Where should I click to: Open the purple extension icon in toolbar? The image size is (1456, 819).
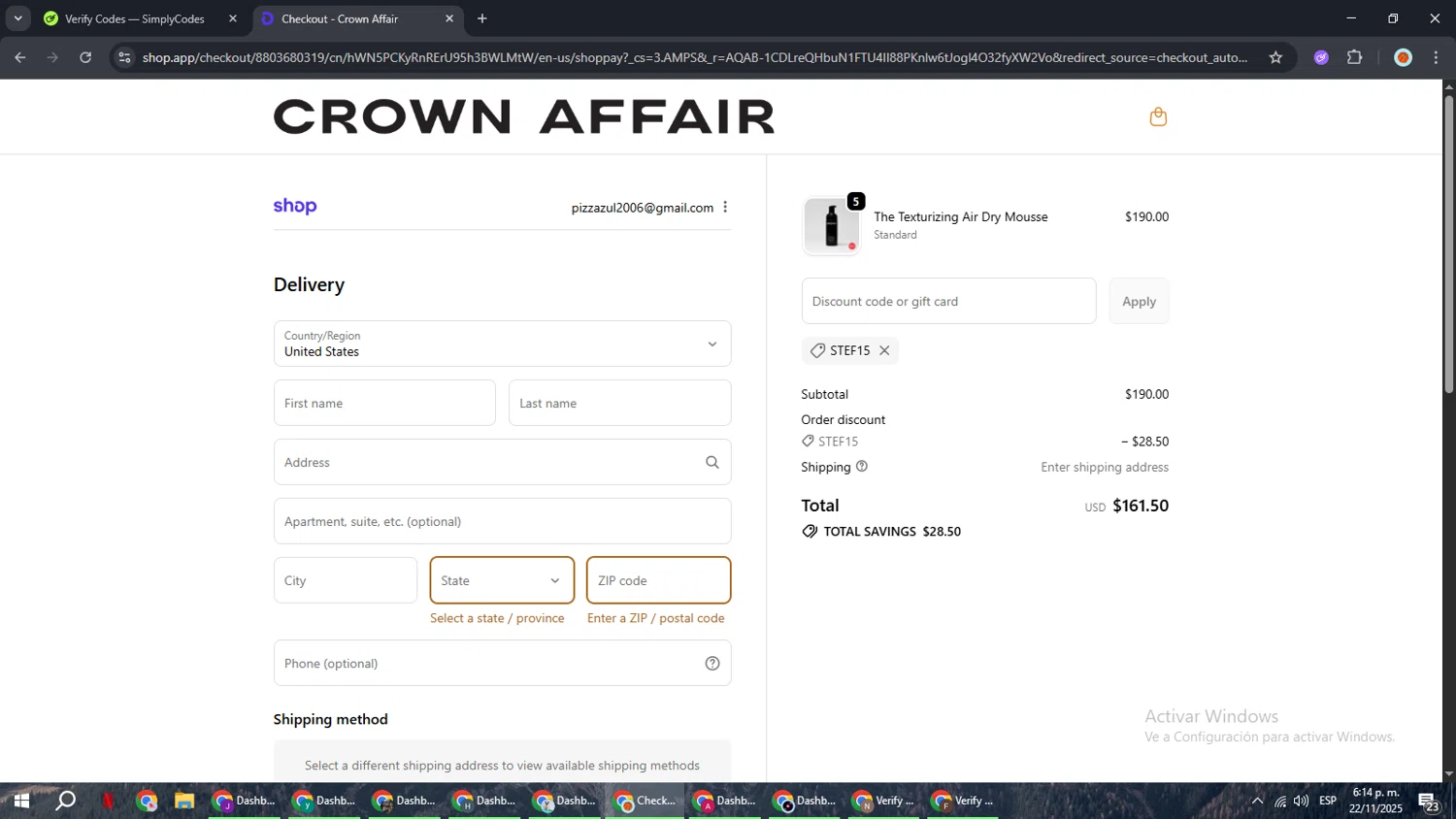[x=1321, y=57]
